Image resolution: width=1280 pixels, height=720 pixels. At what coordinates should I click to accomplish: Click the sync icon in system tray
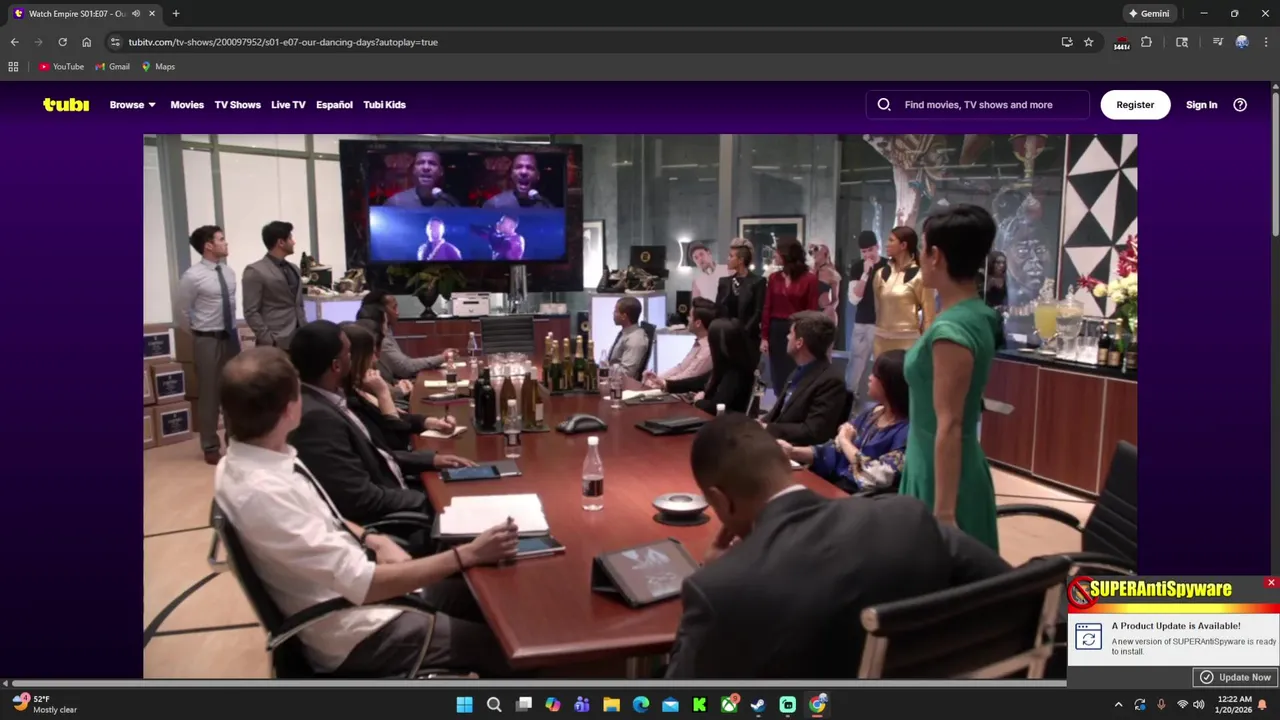pos(1140,705)
